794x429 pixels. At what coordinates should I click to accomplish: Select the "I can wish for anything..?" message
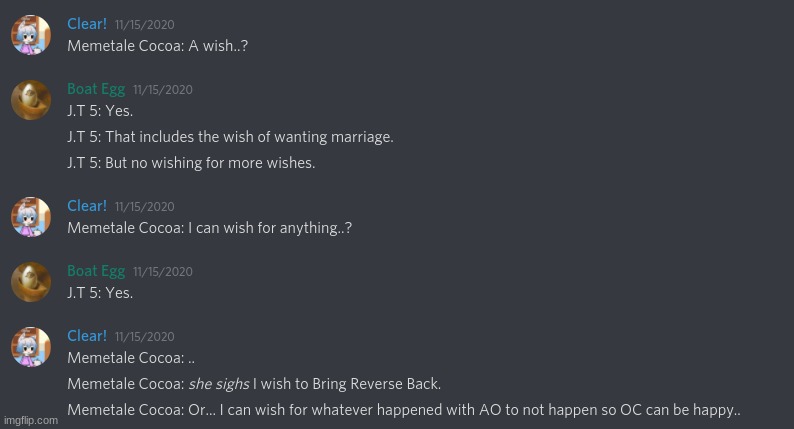(x=209, y=228)
